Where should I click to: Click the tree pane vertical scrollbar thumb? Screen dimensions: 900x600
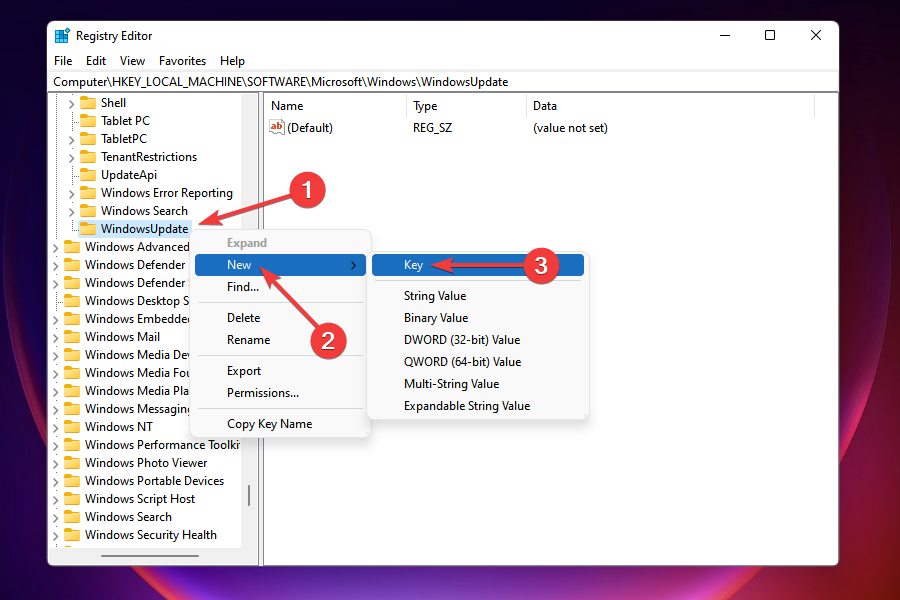[x=249, y=496]
